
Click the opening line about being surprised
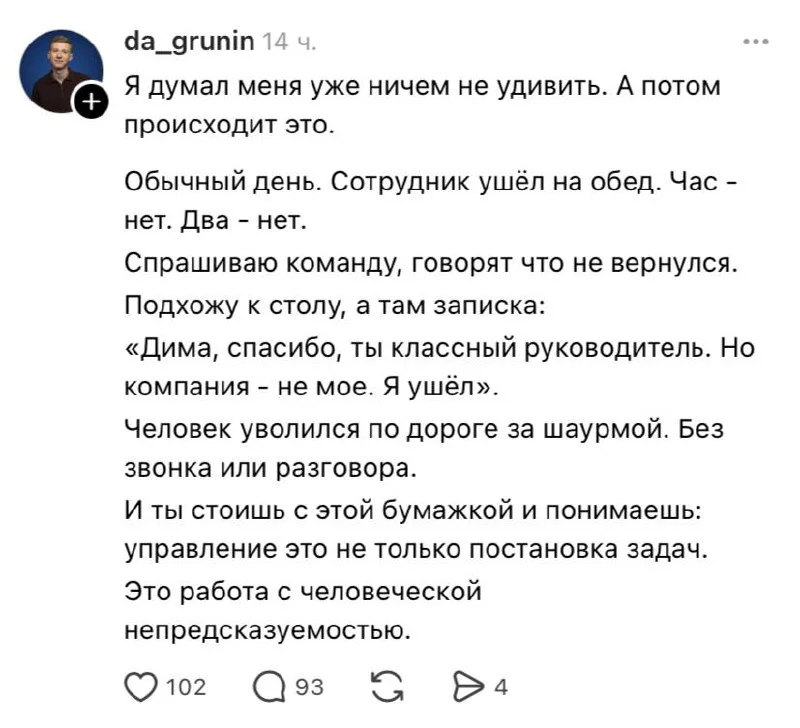click(400, 104)
